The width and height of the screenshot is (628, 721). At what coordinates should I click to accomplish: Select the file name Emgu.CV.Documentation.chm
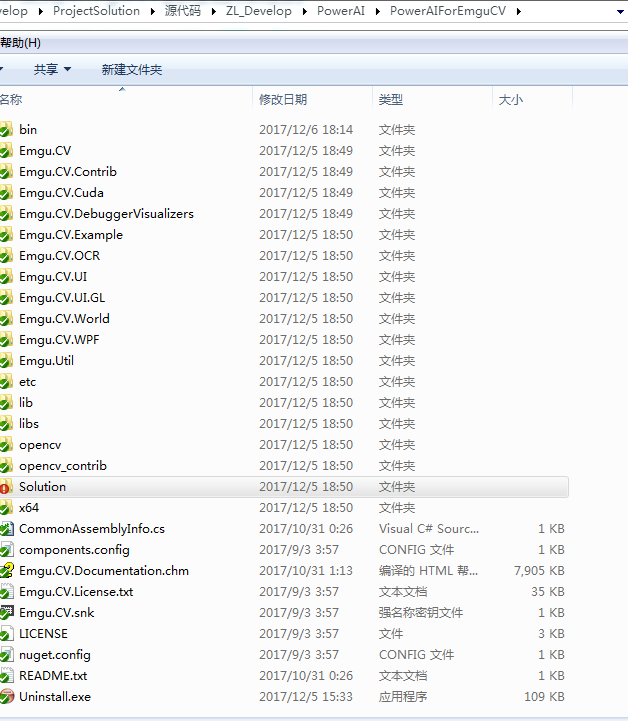[104, 571]
